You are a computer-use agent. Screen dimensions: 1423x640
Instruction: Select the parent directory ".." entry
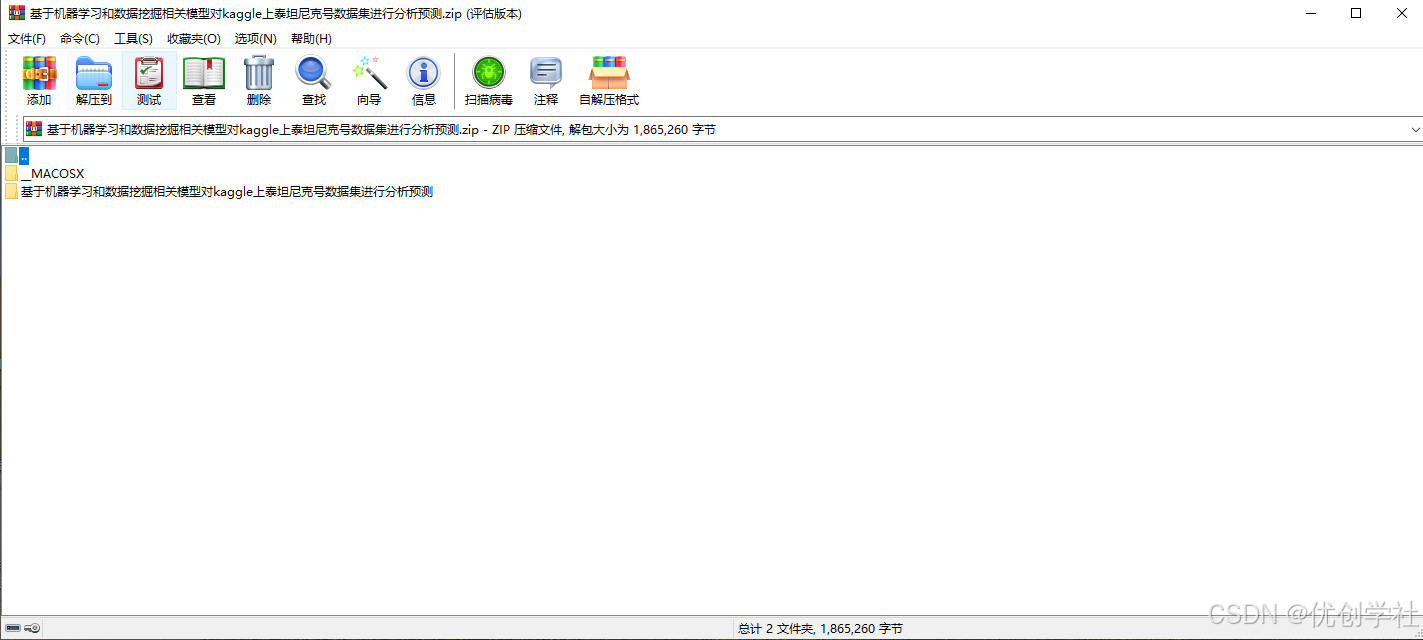(x=17, y=155)
